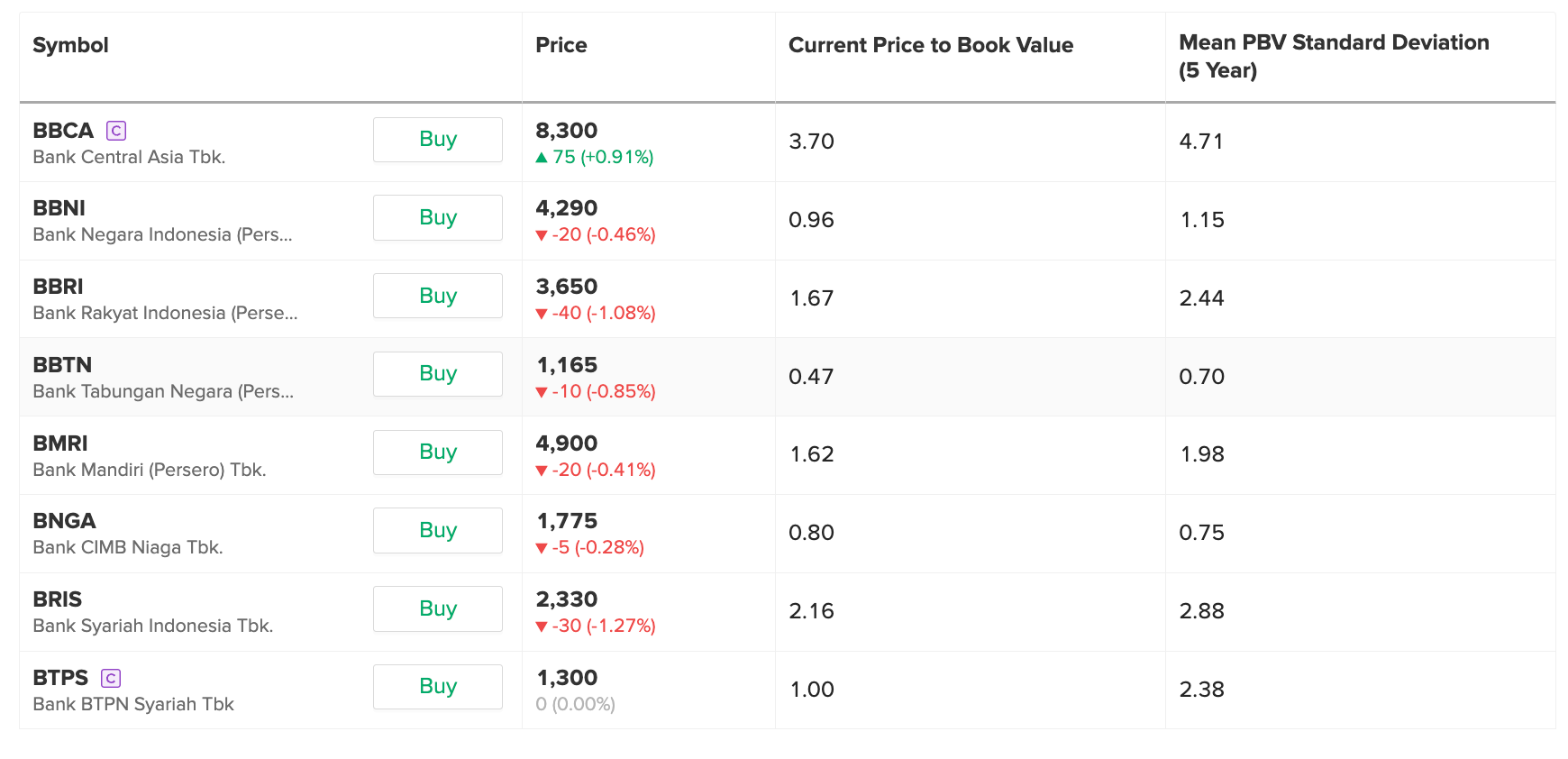Buy Bank Mandiri shares

438,452
